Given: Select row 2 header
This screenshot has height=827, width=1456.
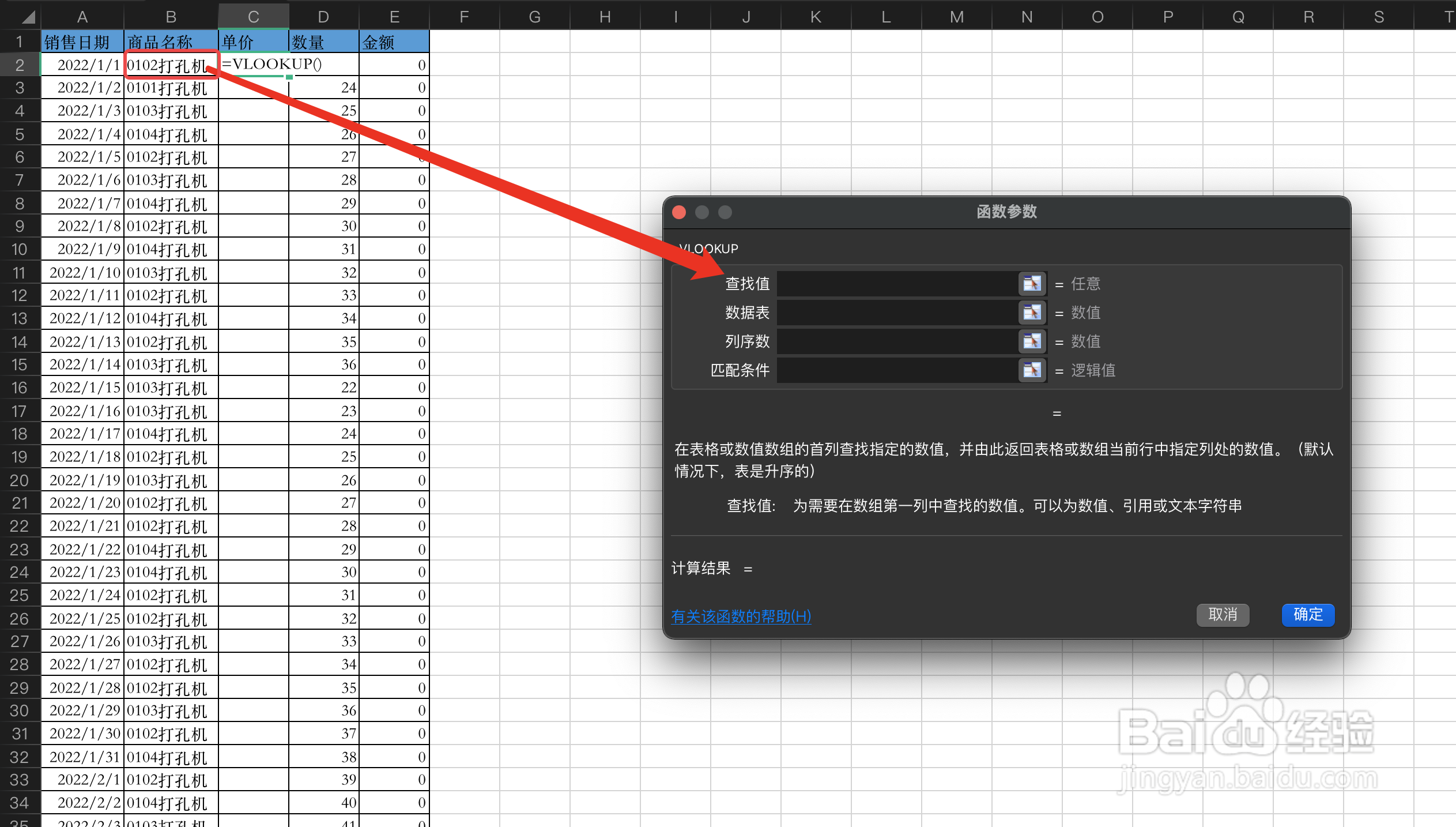Looking at the screenshot, I should (x=20, y=65).
